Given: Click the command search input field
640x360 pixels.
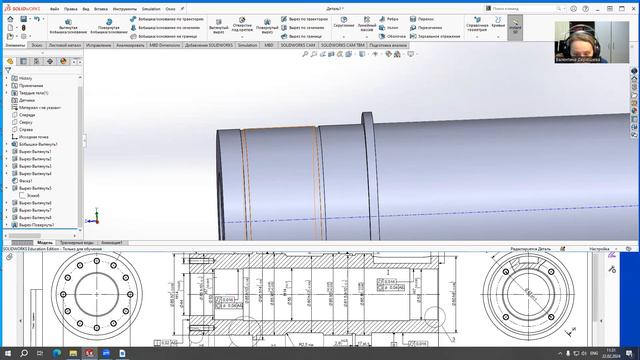Looking at the screenshot, I should point(524,9).
